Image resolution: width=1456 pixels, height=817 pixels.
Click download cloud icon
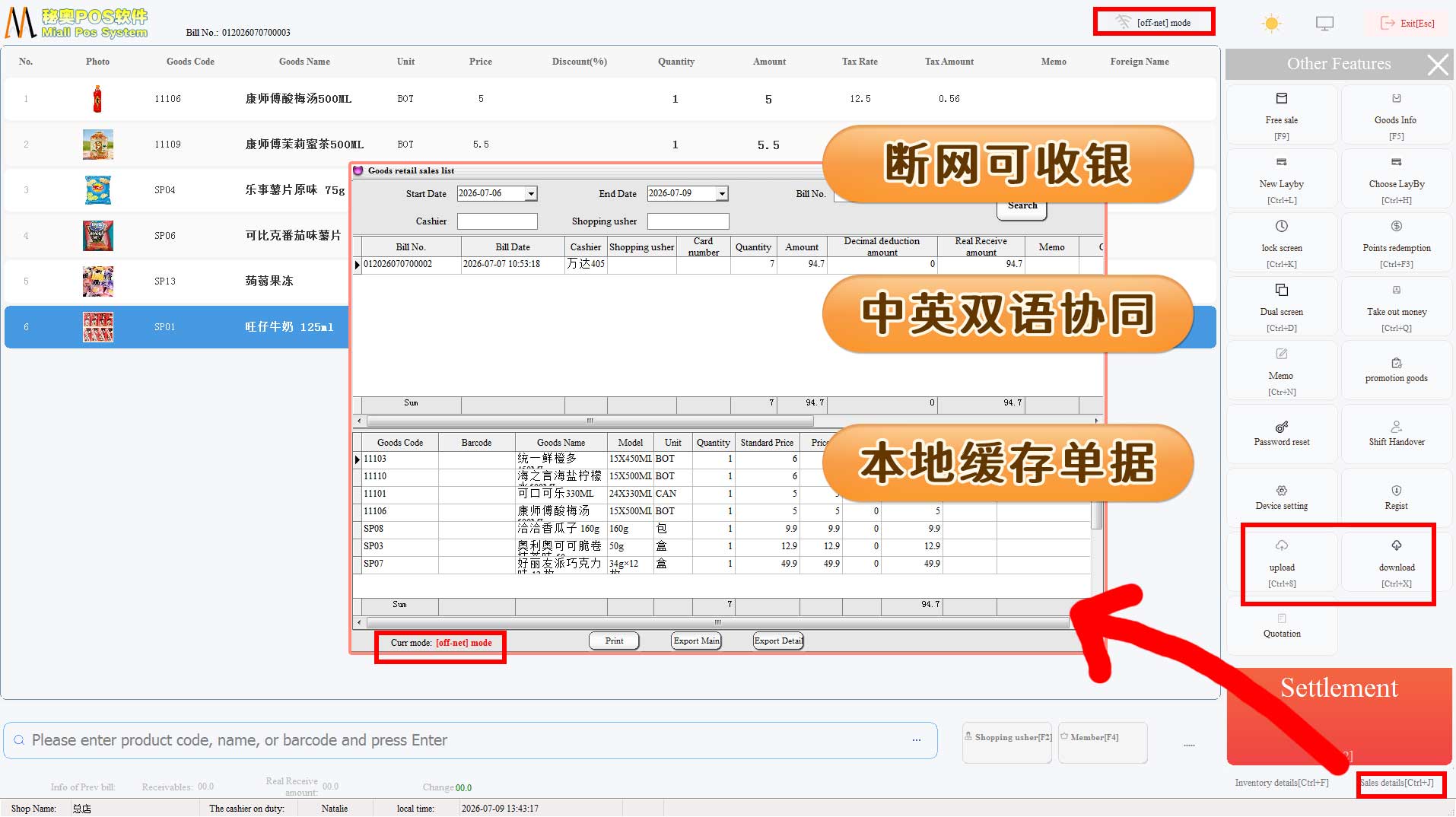coord(1397,545)
